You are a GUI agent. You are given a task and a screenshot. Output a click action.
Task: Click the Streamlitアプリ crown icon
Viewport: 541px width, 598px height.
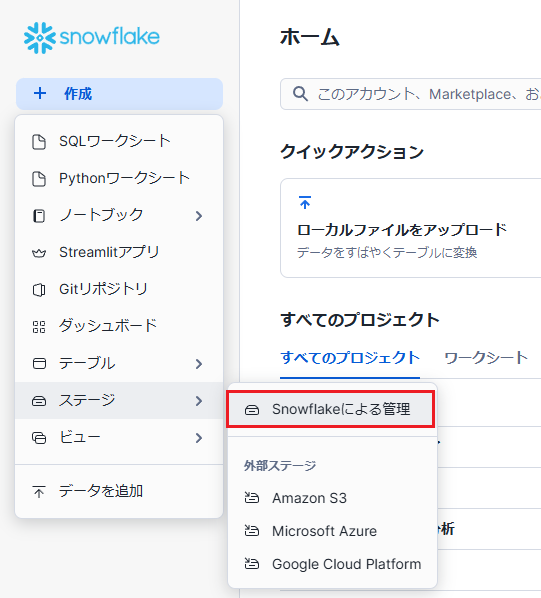point(39,253)
